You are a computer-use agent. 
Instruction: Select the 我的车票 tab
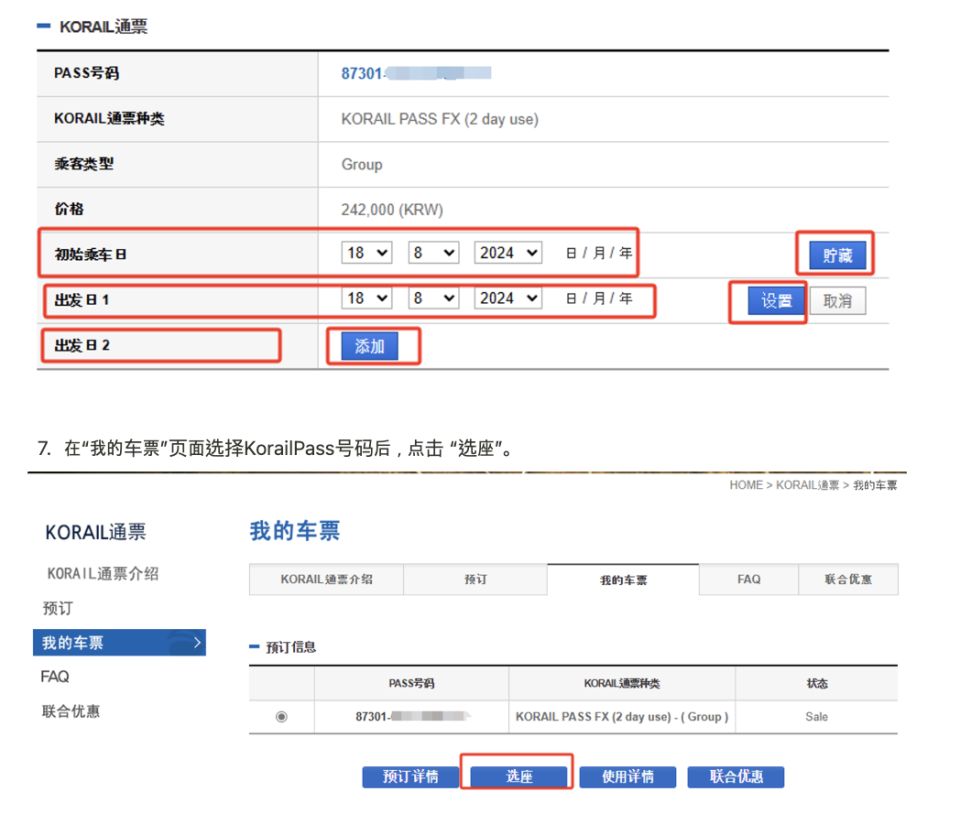click(623, 579)
